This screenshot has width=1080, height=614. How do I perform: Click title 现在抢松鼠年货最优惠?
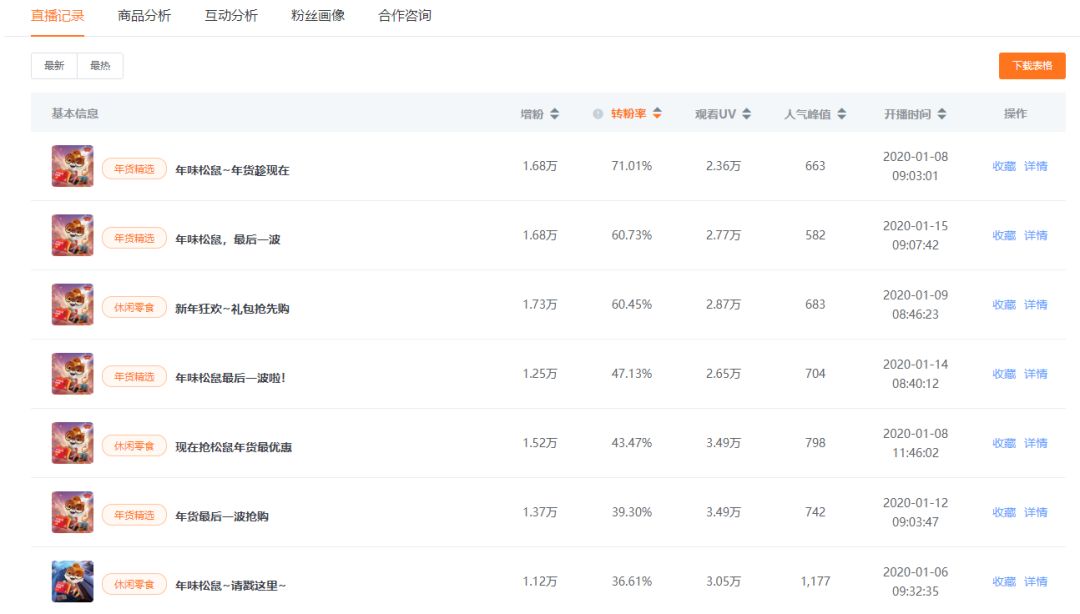pyautogui.click(x=233, y=447)
